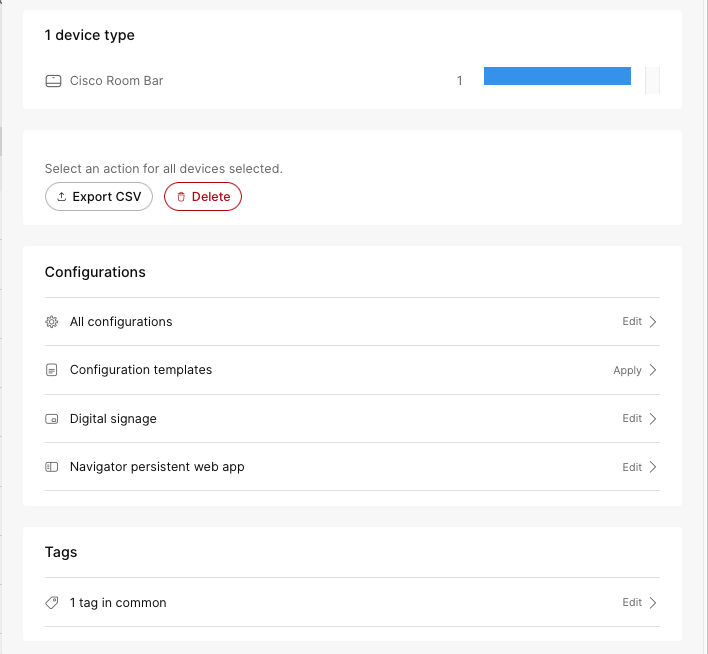Click the Navigator persistent web app icon

[x=53, y=467]
